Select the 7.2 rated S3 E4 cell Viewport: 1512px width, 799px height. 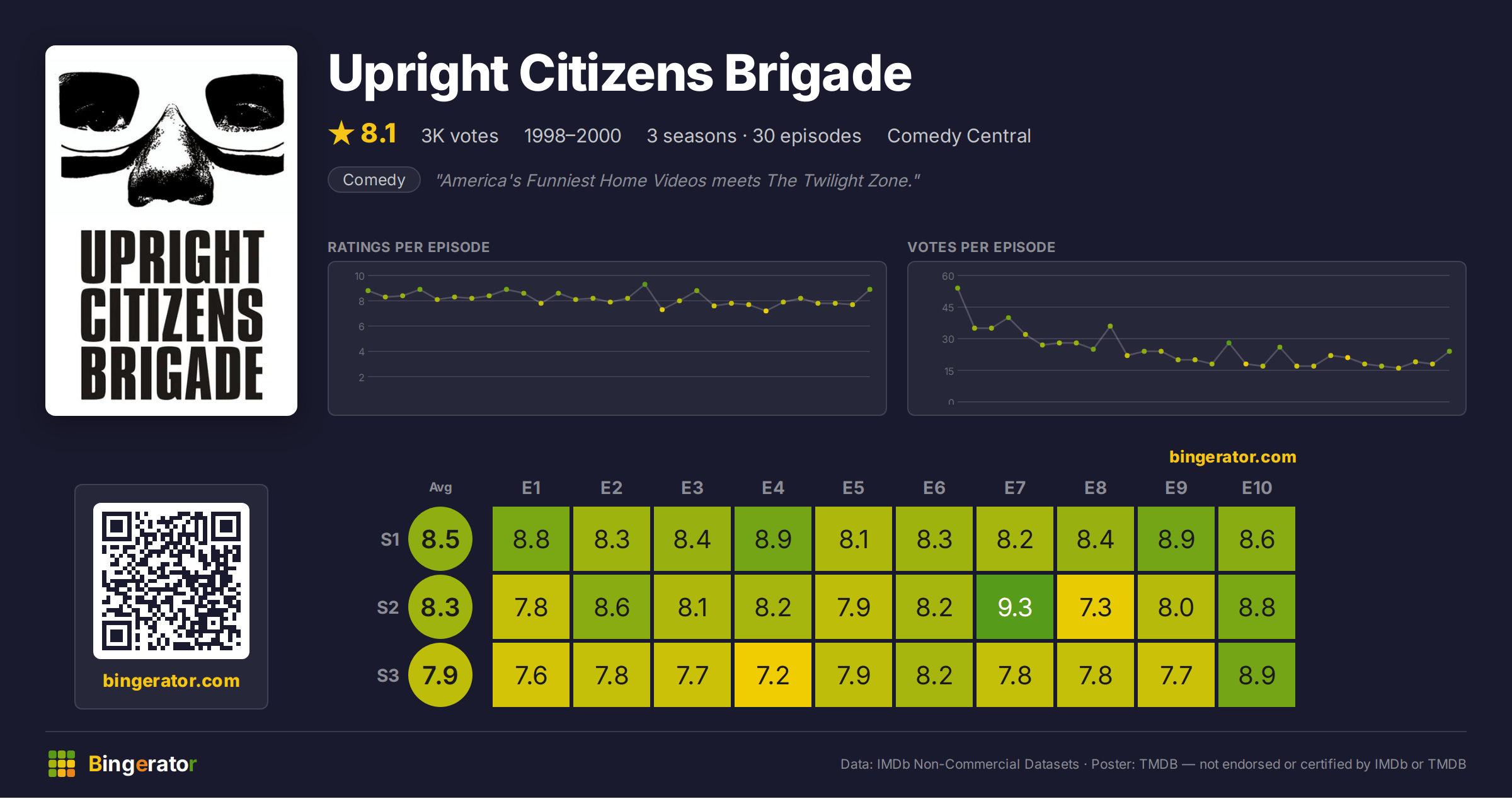pos(773,675)
